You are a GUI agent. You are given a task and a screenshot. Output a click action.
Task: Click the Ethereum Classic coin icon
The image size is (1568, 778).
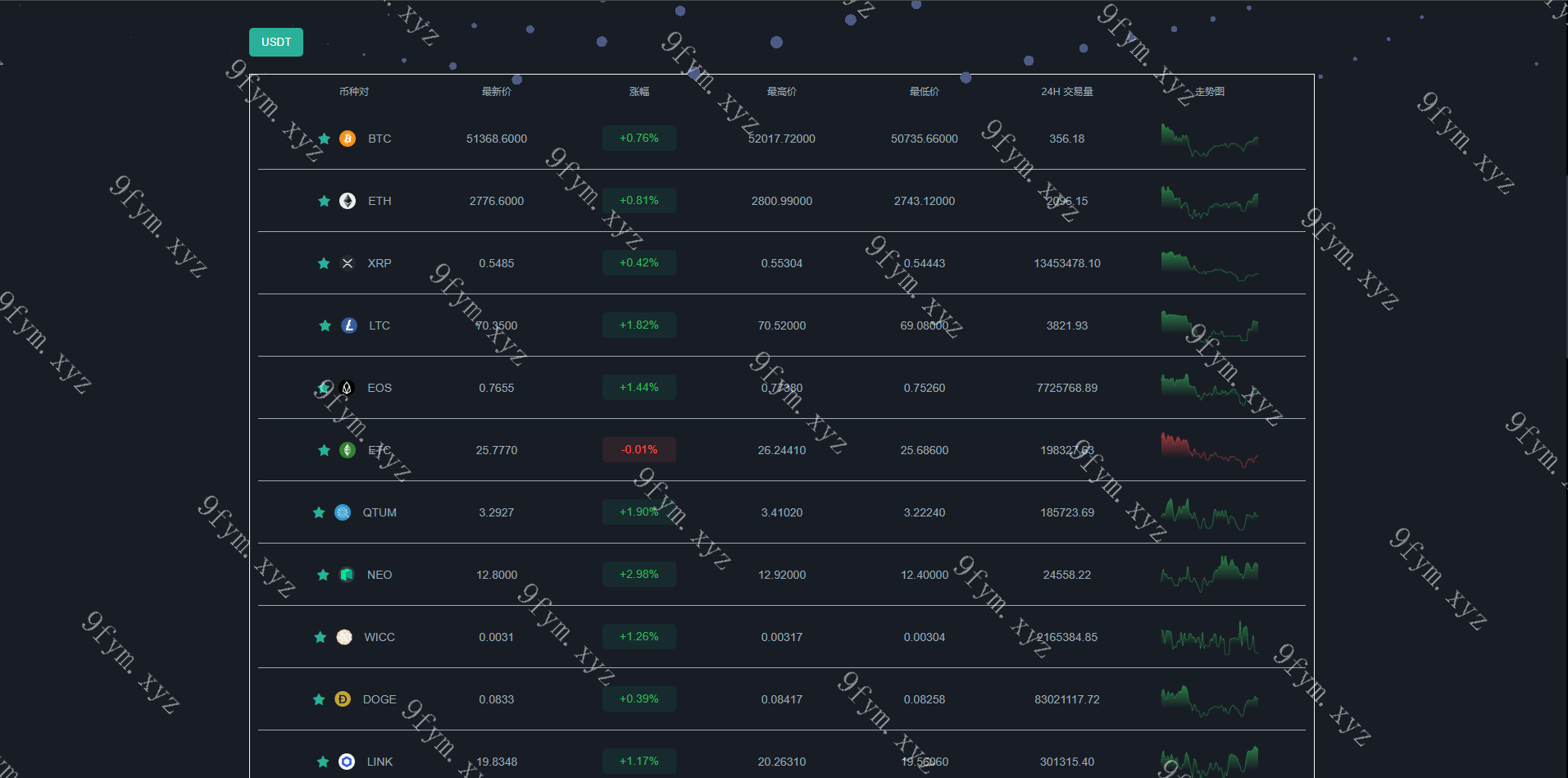tap(348, 450)
